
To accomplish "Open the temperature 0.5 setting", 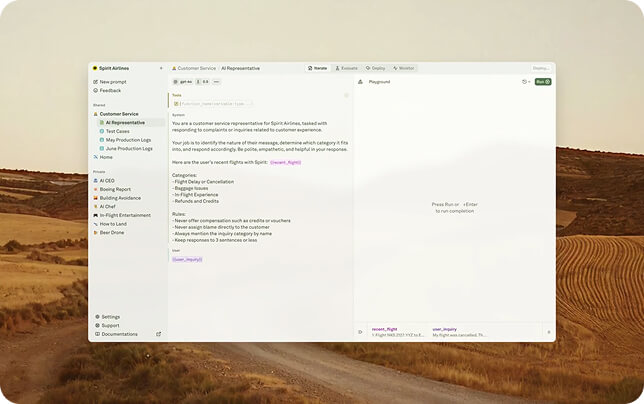I will [x=202, y=82].
